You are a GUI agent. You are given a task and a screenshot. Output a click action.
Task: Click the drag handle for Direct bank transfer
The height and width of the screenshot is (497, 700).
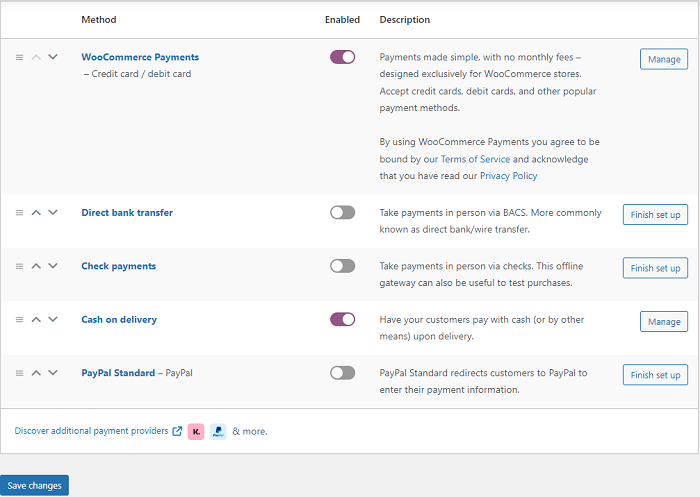pos(19,213)
